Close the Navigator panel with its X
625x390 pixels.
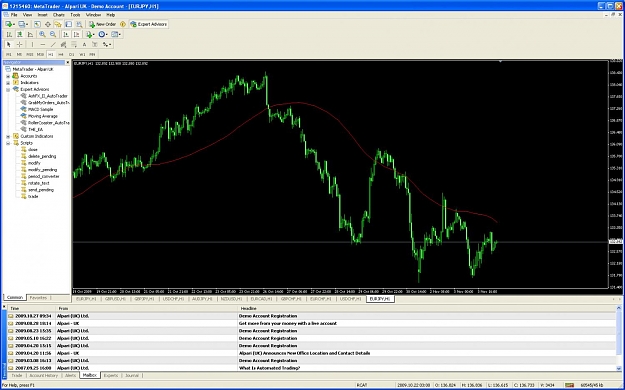tap(67, 63)
